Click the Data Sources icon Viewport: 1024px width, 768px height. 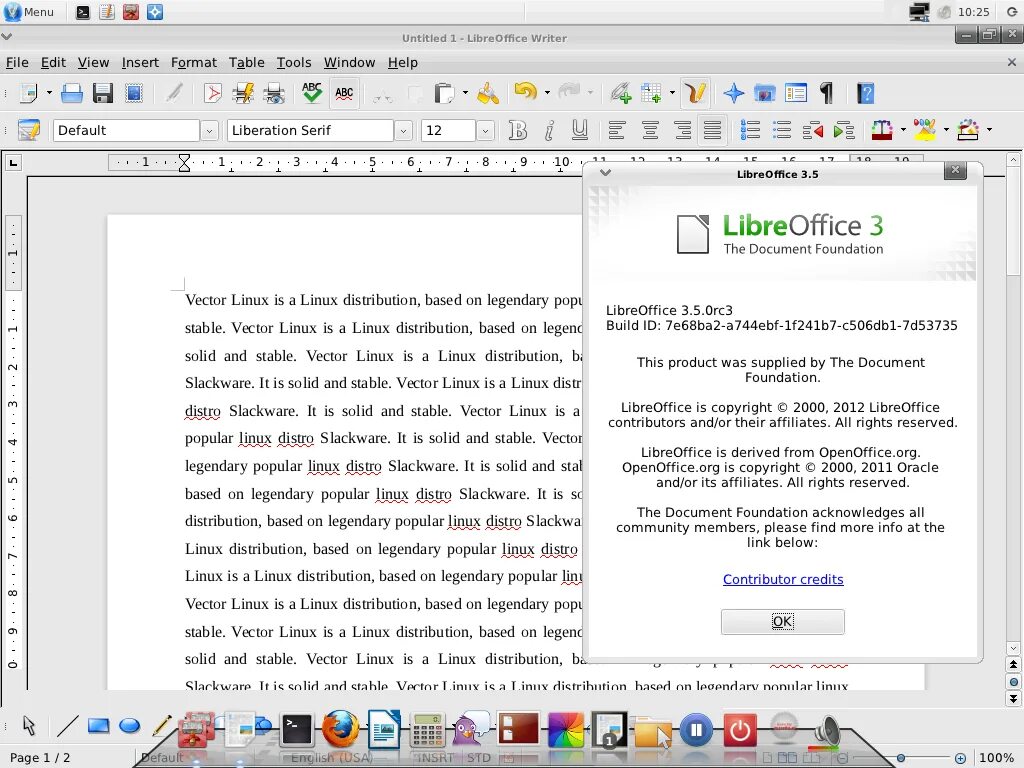click(795, 93)
